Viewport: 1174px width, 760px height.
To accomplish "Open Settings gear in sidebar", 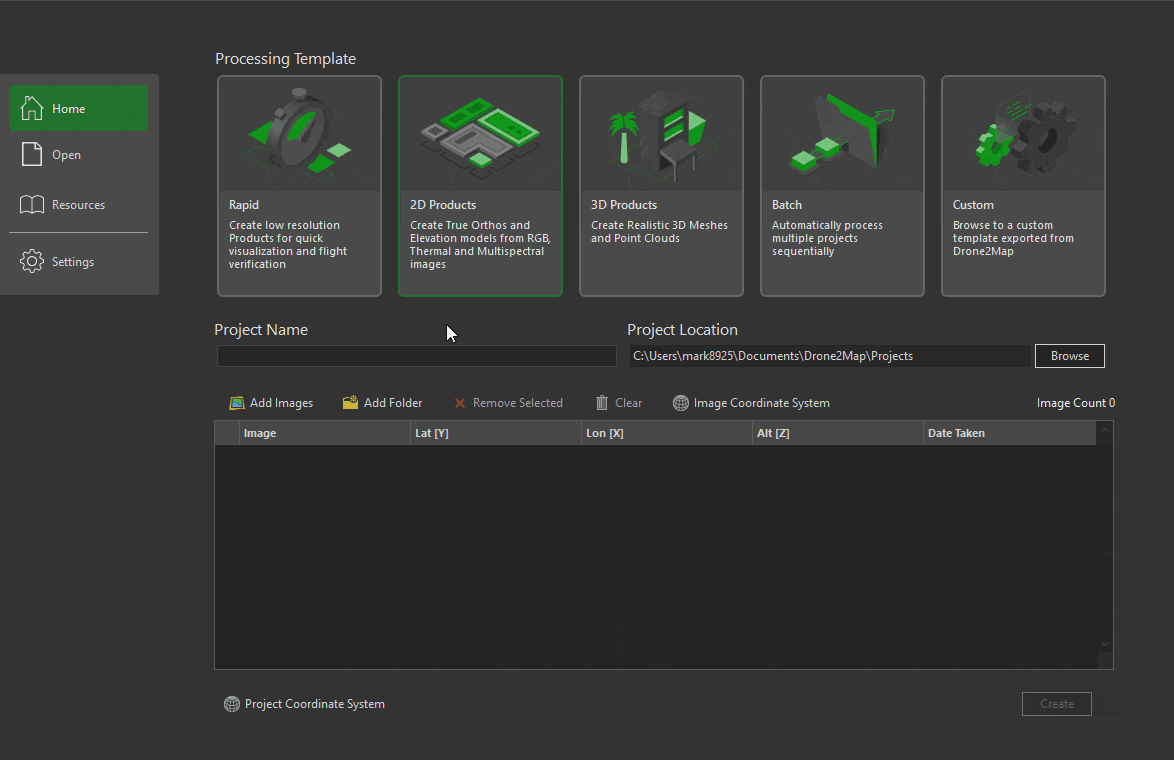I will (32, 262).
